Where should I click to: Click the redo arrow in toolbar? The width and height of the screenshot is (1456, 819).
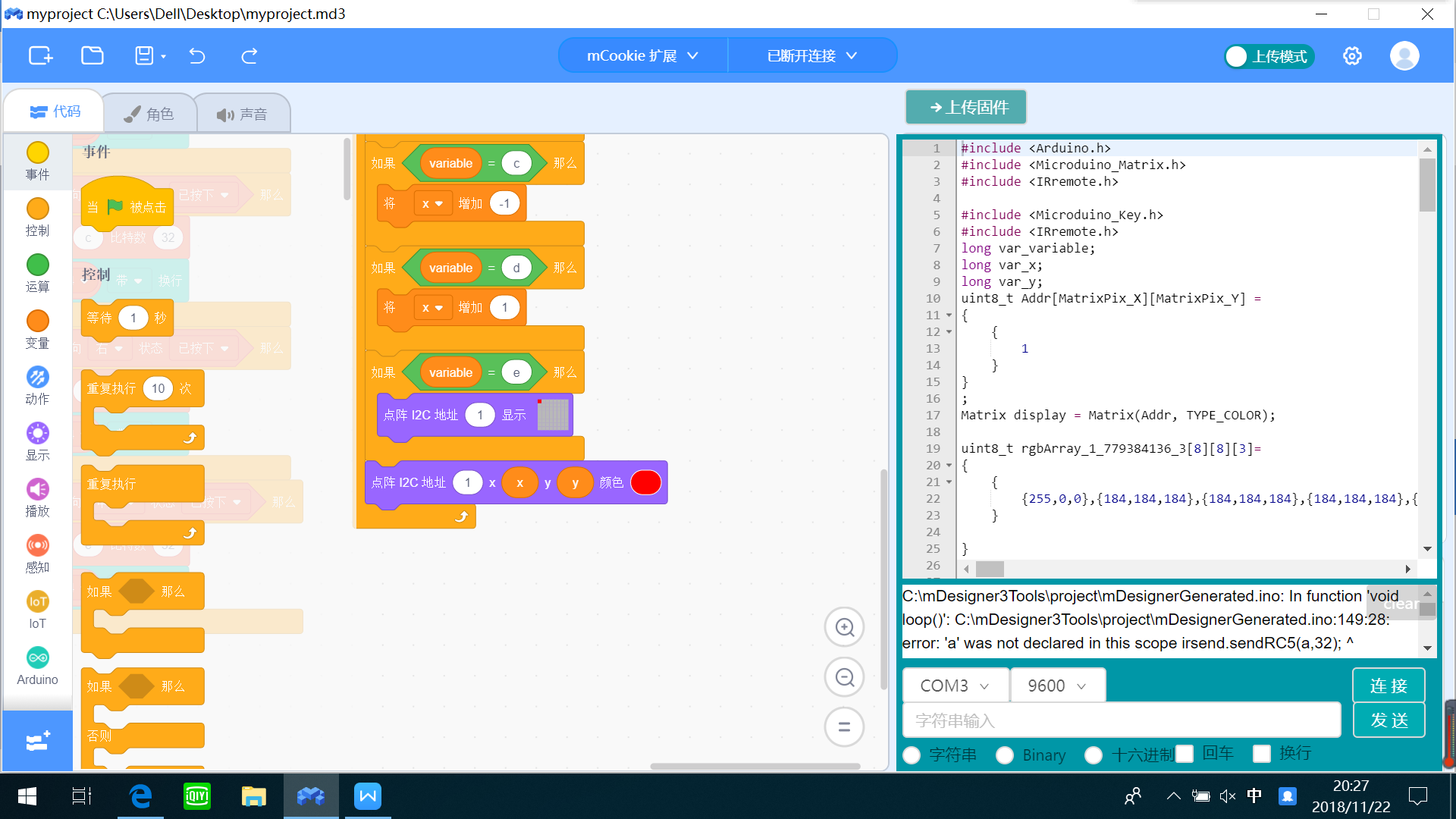point(249,55)
